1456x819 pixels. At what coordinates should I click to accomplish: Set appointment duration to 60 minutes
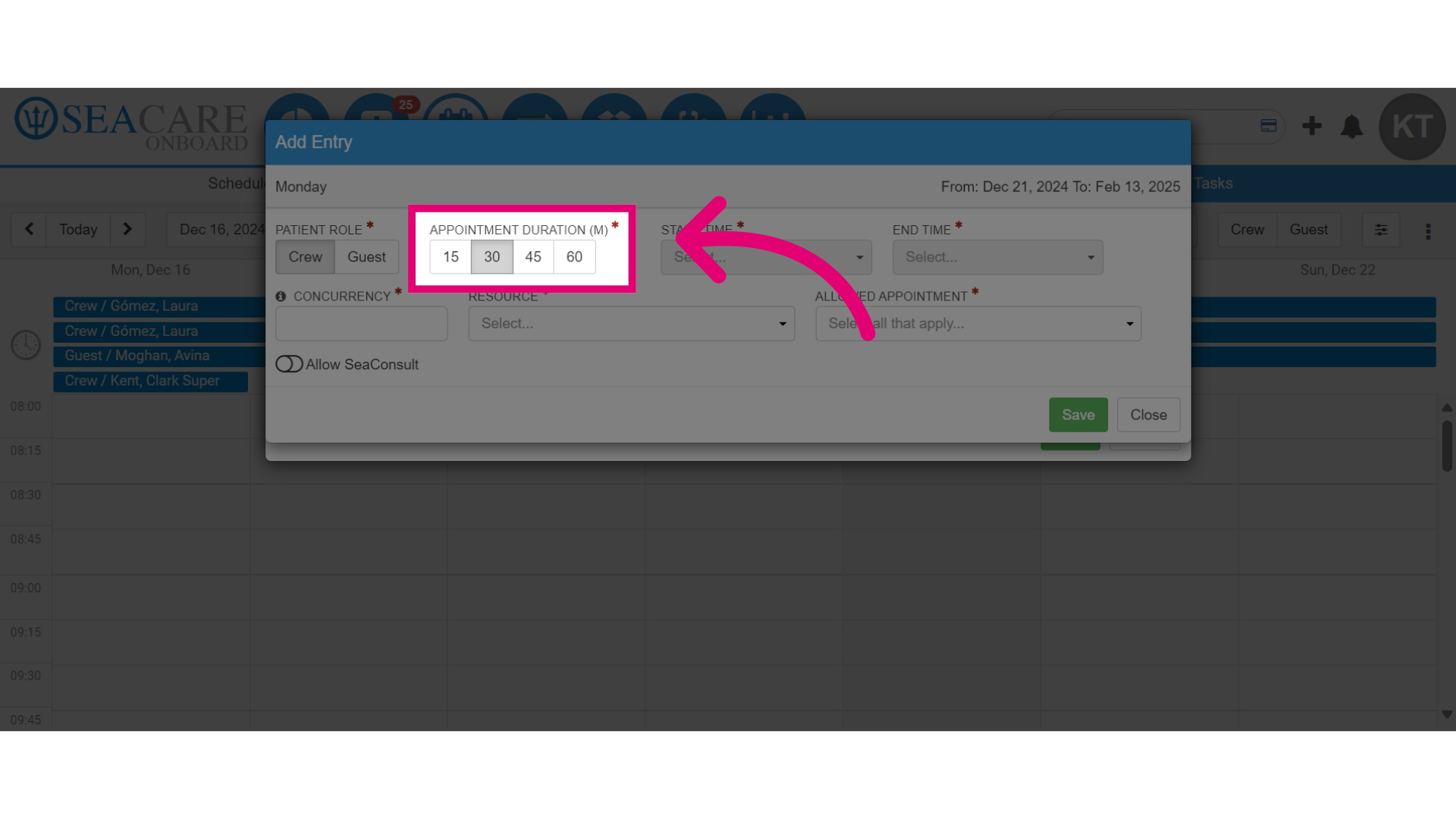574,257
